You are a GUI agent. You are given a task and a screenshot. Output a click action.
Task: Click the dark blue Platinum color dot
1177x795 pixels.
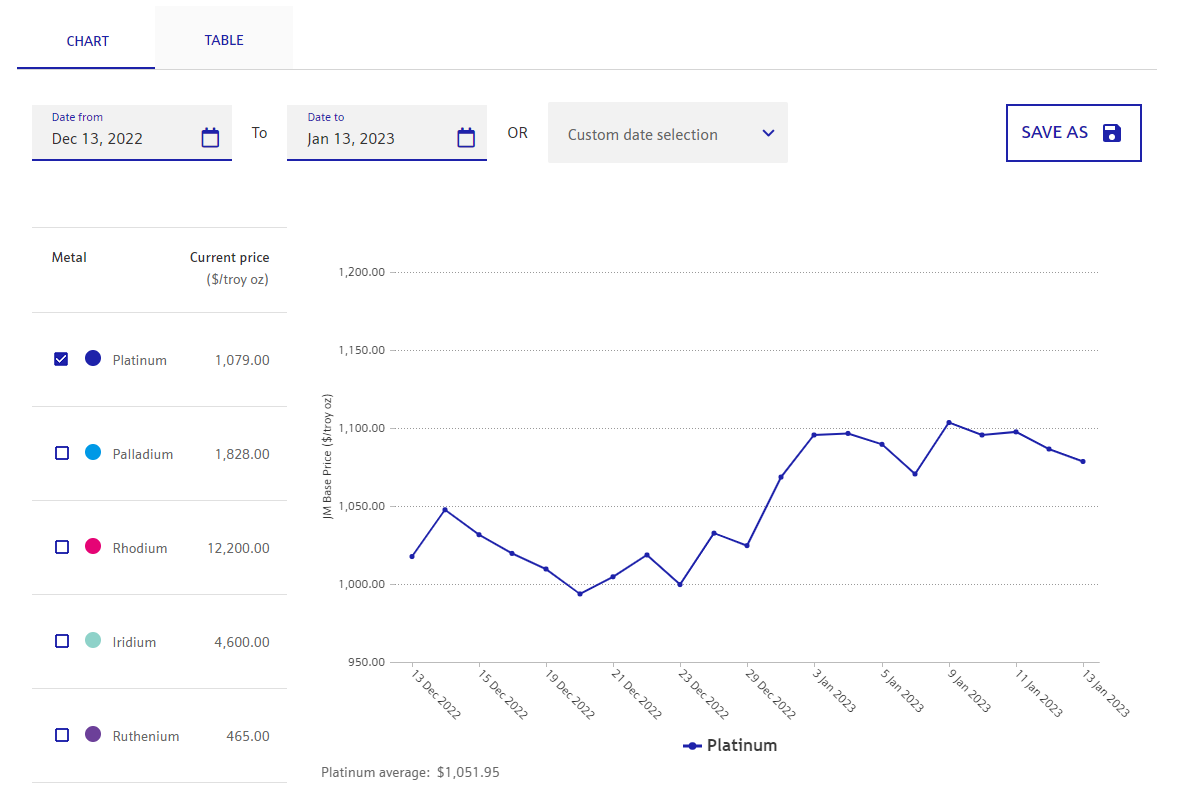[x=93, y=358]
